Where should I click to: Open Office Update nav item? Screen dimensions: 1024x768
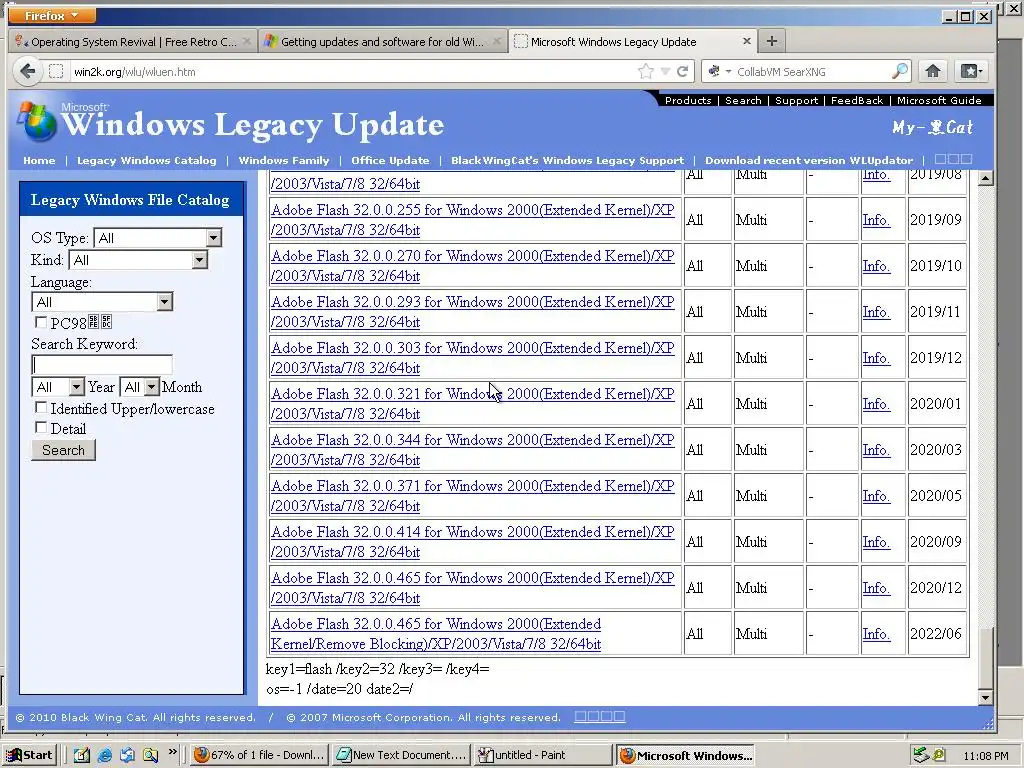pyautogui.click(x=390, y=160)
